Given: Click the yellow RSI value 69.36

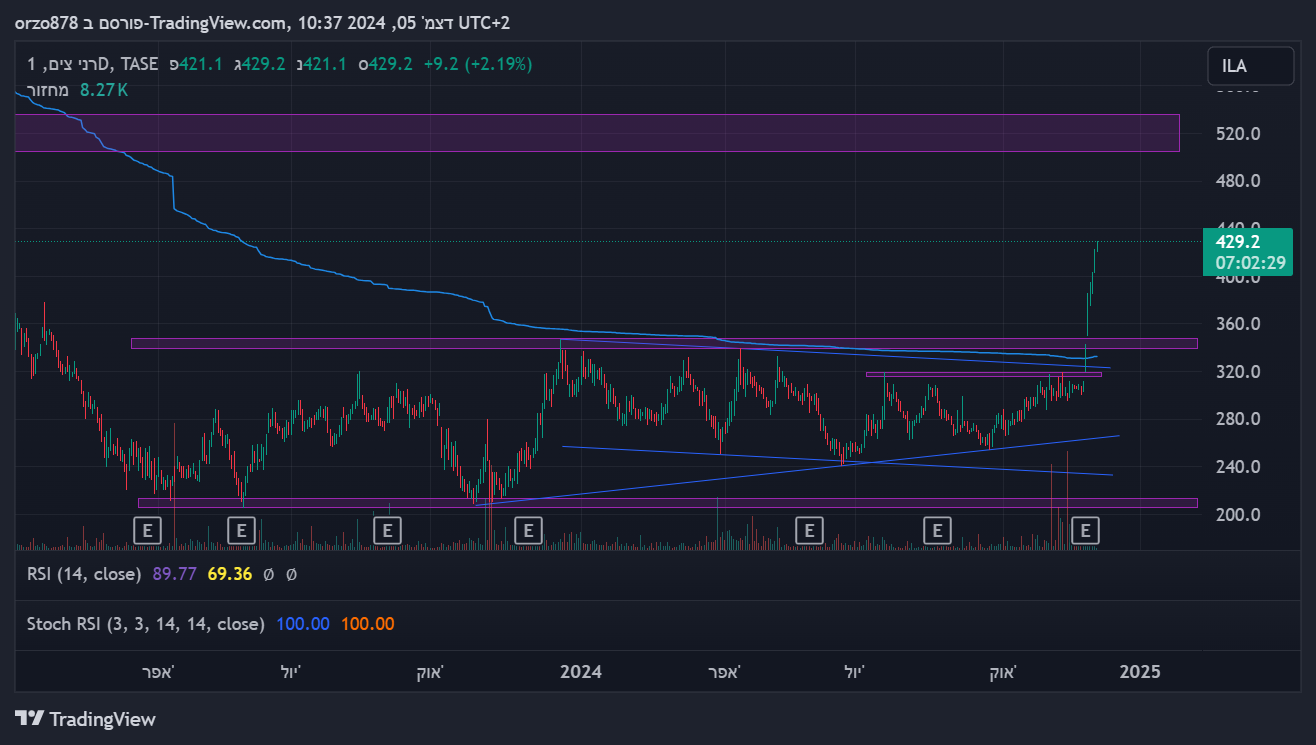Looking at the screenshot, I should click(x=229, y=574).
